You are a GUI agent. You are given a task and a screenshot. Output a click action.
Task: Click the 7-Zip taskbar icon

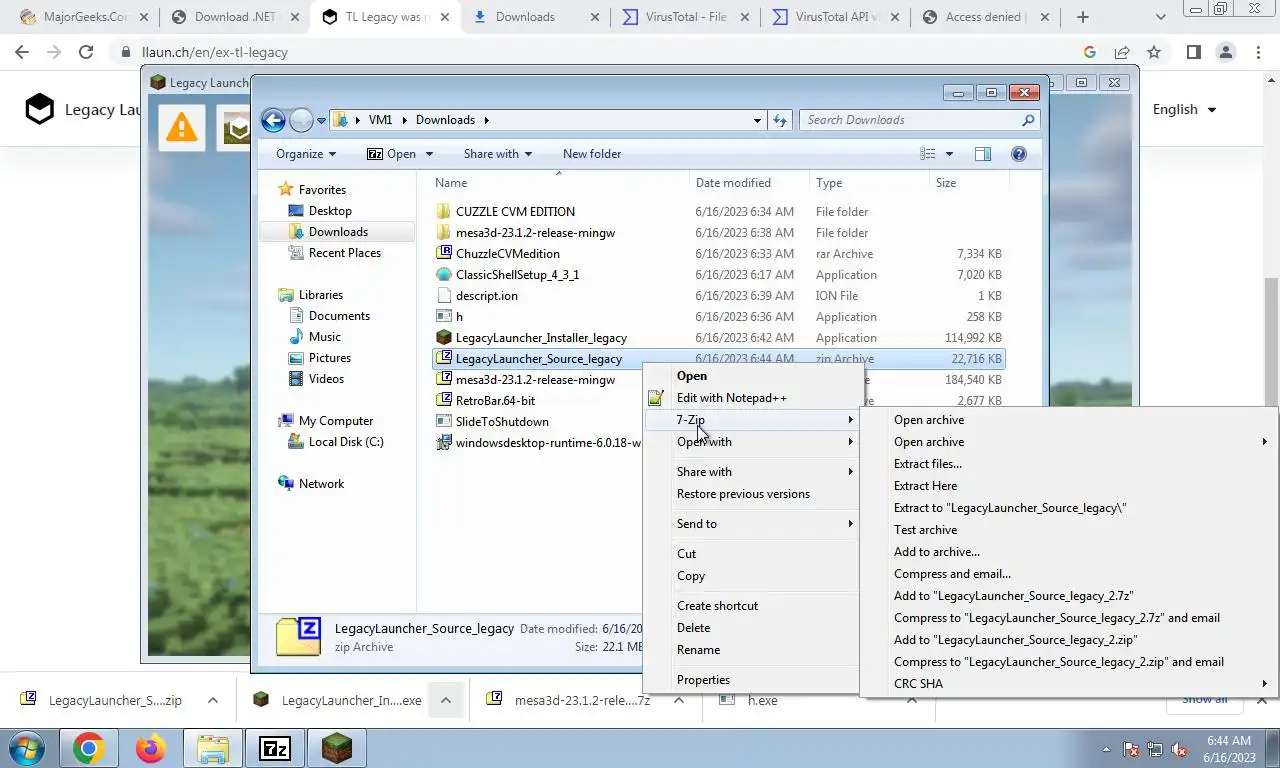tap(274, 748)
